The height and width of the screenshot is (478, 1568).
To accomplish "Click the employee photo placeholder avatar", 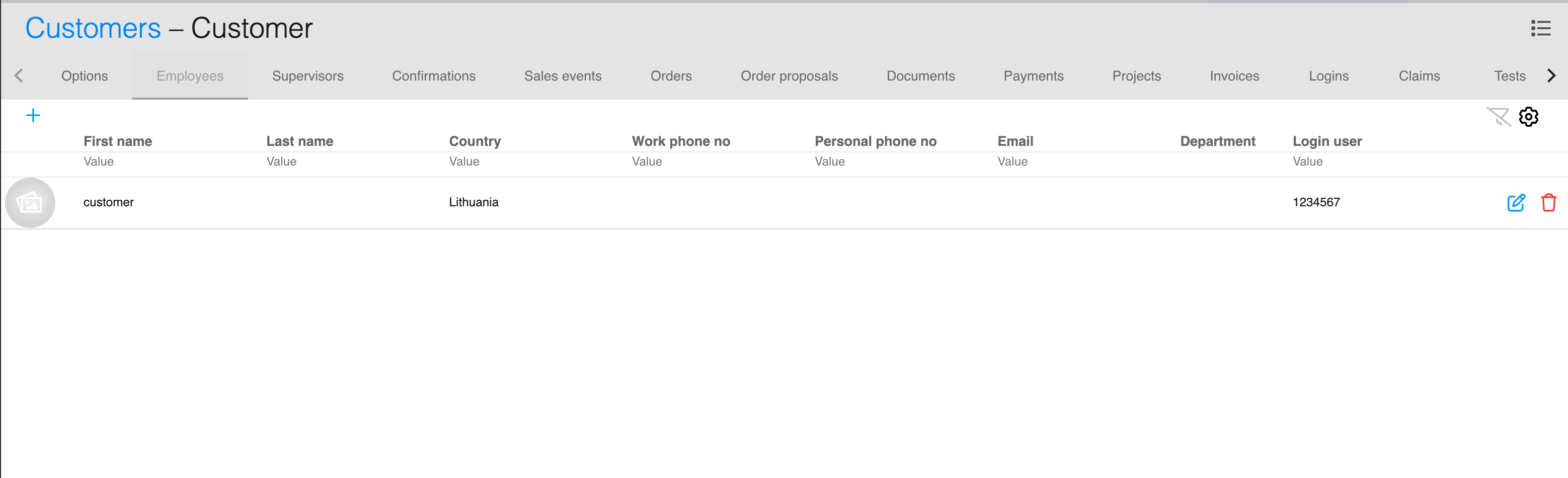I will click(30, 202).
